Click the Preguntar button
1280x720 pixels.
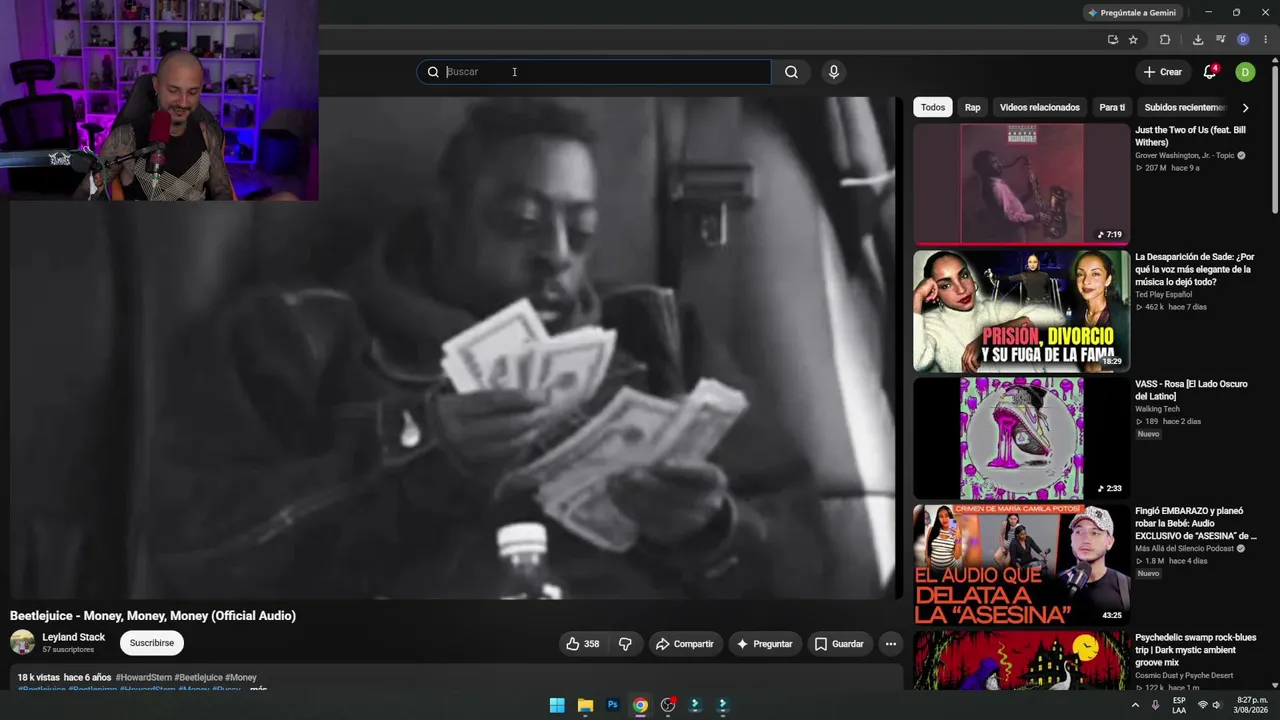(765, 644)
